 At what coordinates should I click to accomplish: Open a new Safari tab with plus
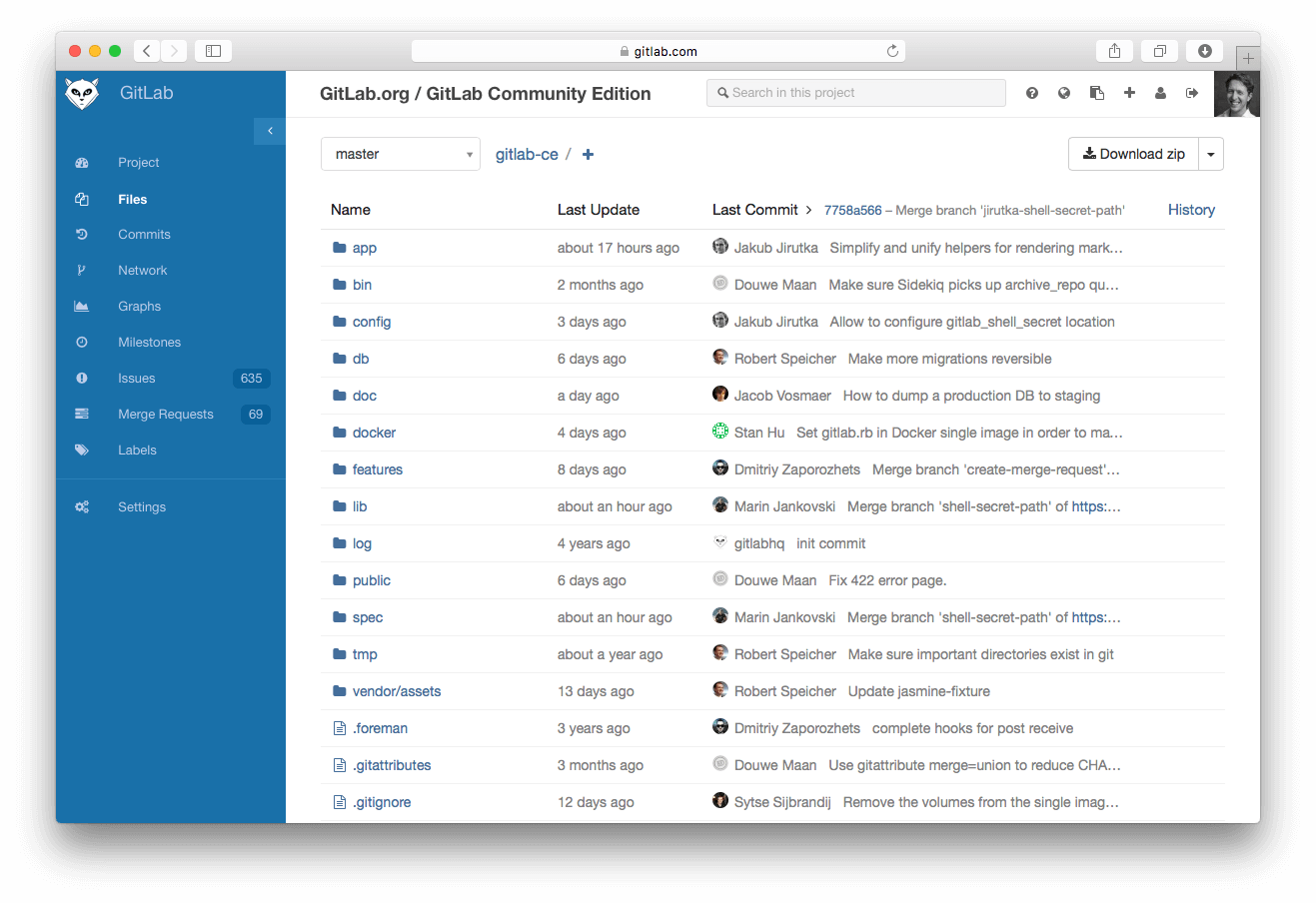(x=1248, y=58)
